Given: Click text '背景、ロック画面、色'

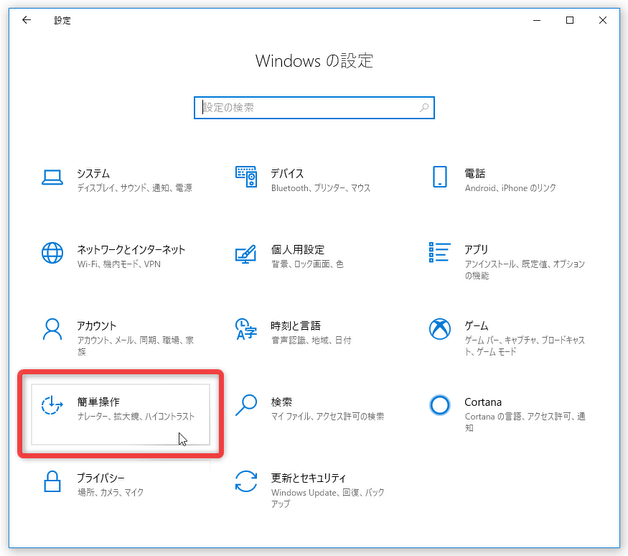Looking at the screenshot, I should 307,264.
